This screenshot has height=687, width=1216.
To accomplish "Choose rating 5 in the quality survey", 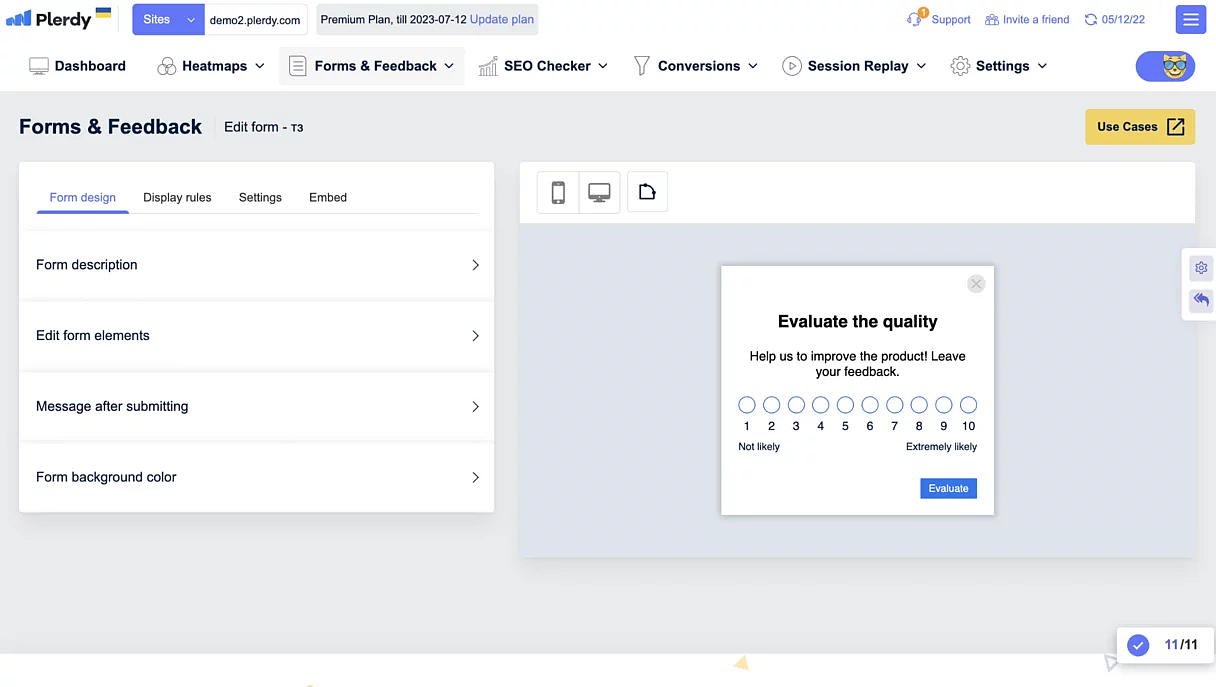I will pyautogui.click(x=845, y=404).
